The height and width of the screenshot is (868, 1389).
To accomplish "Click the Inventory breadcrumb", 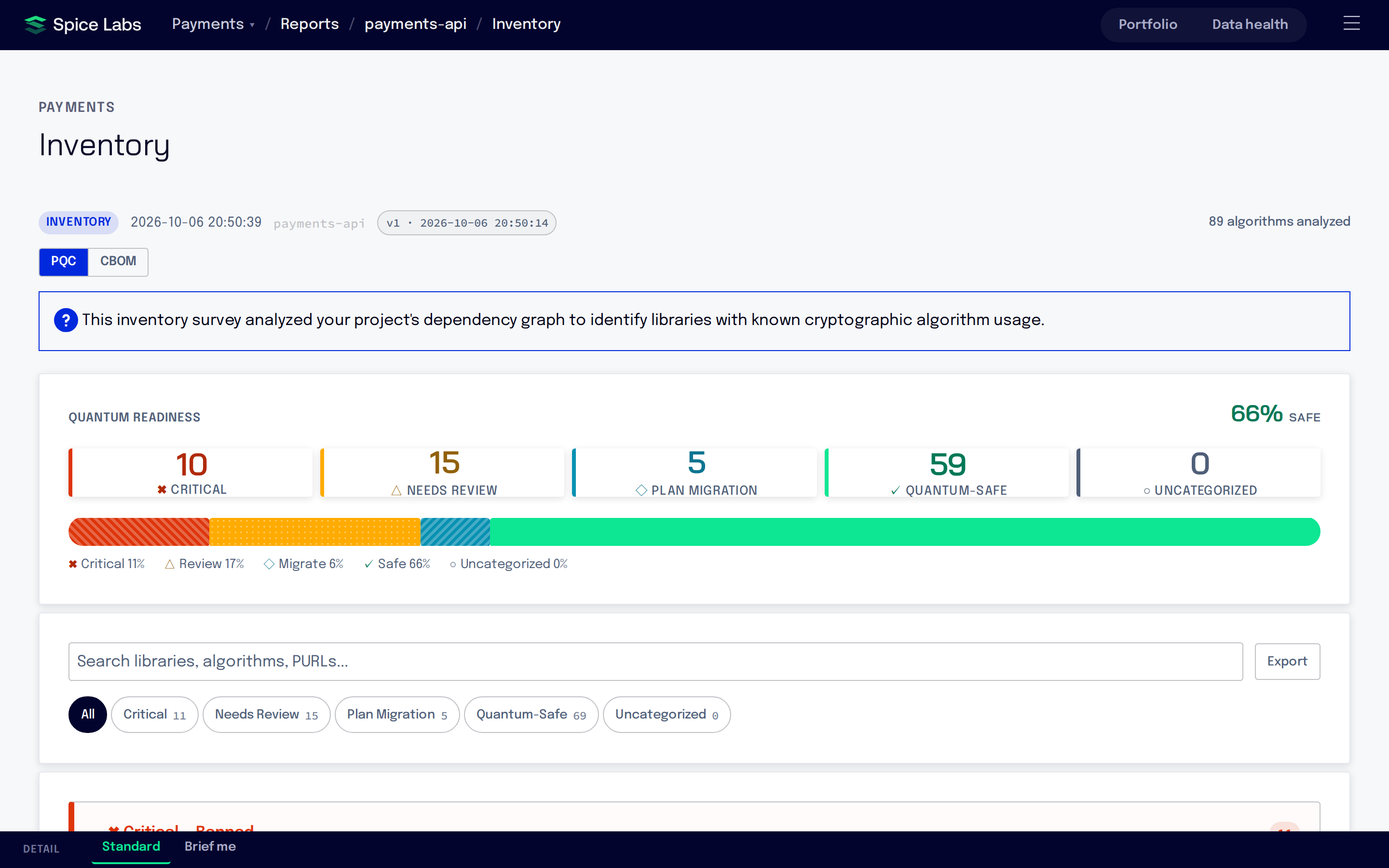I will click(x=526, y=24).
